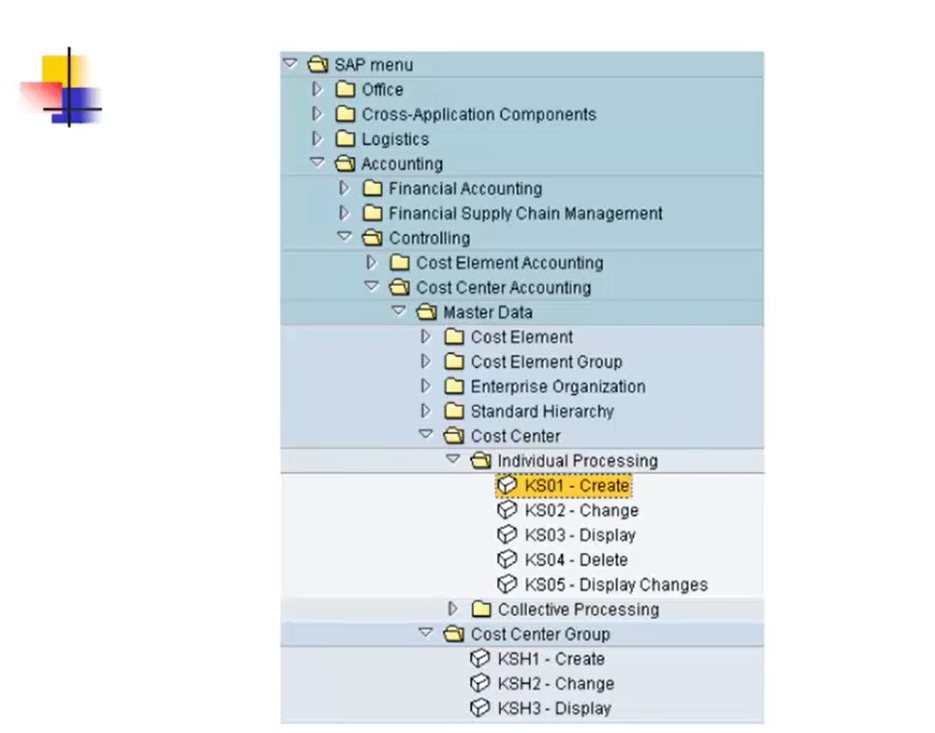The image size is (935, 733).
Task: Select the 'Standard Hierarchy' label
Action: (542, 412)
